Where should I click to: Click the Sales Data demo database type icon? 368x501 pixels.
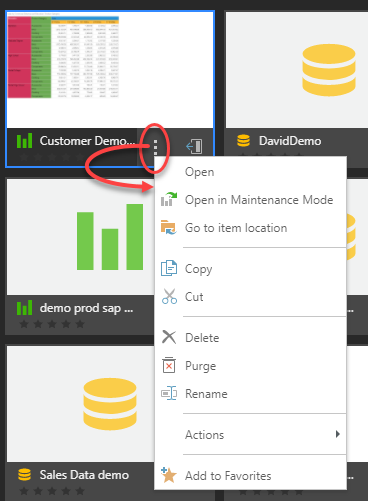[x=24, y=475]
